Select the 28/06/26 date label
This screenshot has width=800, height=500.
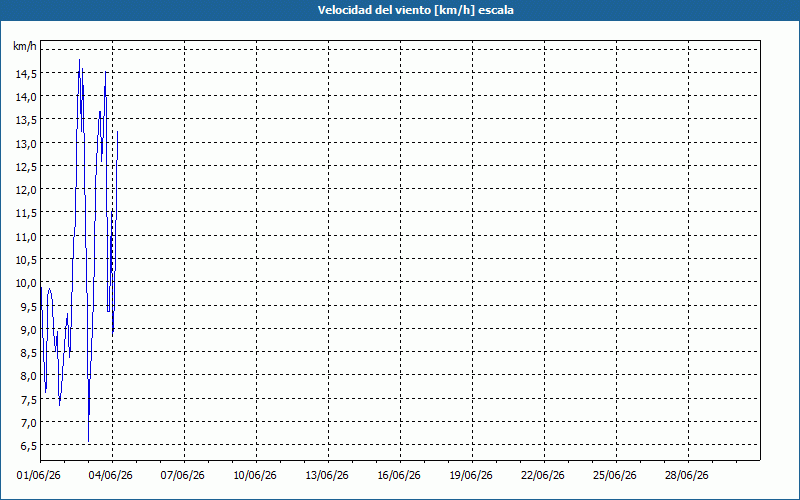pyautogui.click(x=687, y=476)
